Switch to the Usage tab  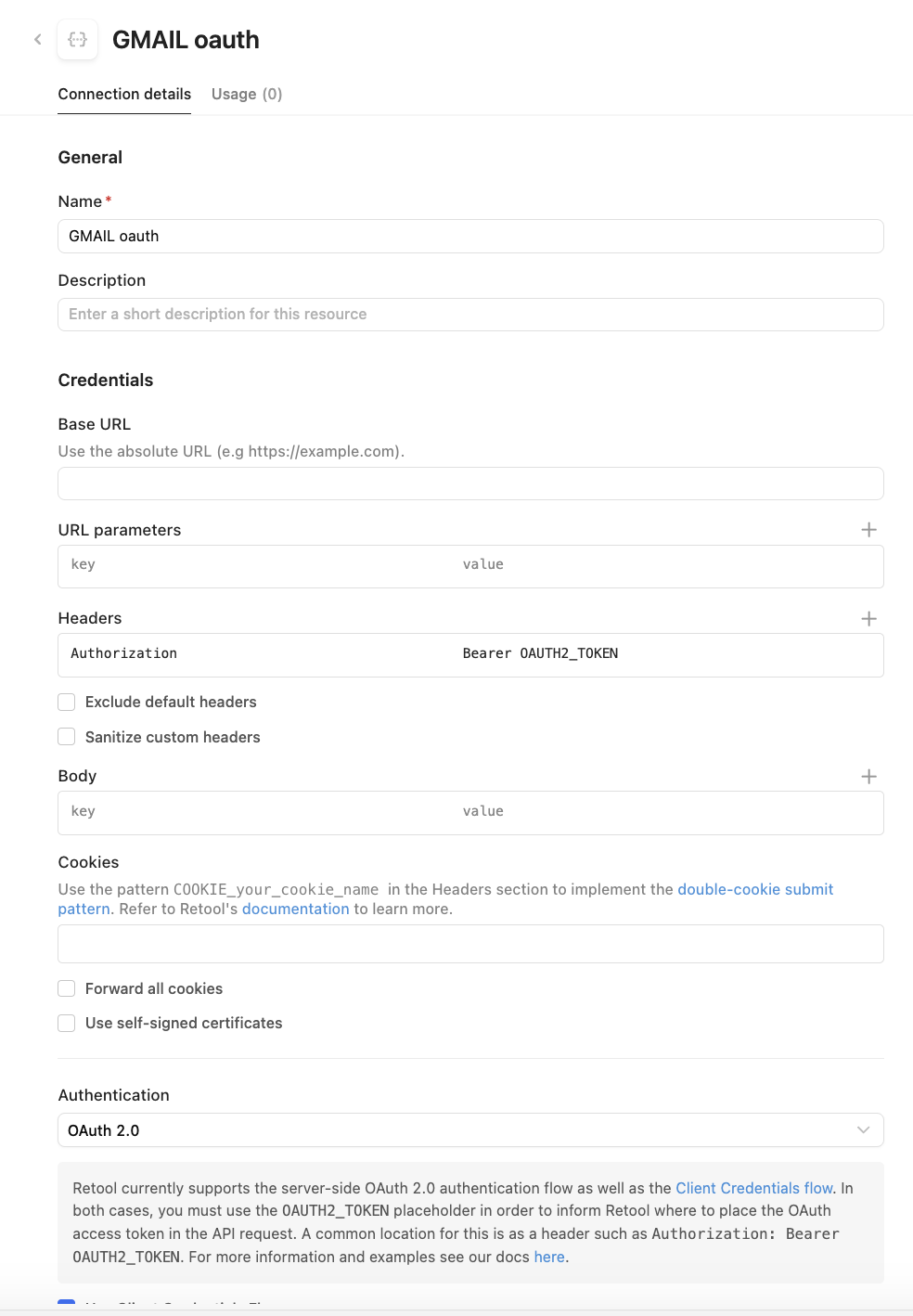click(246, 94)
